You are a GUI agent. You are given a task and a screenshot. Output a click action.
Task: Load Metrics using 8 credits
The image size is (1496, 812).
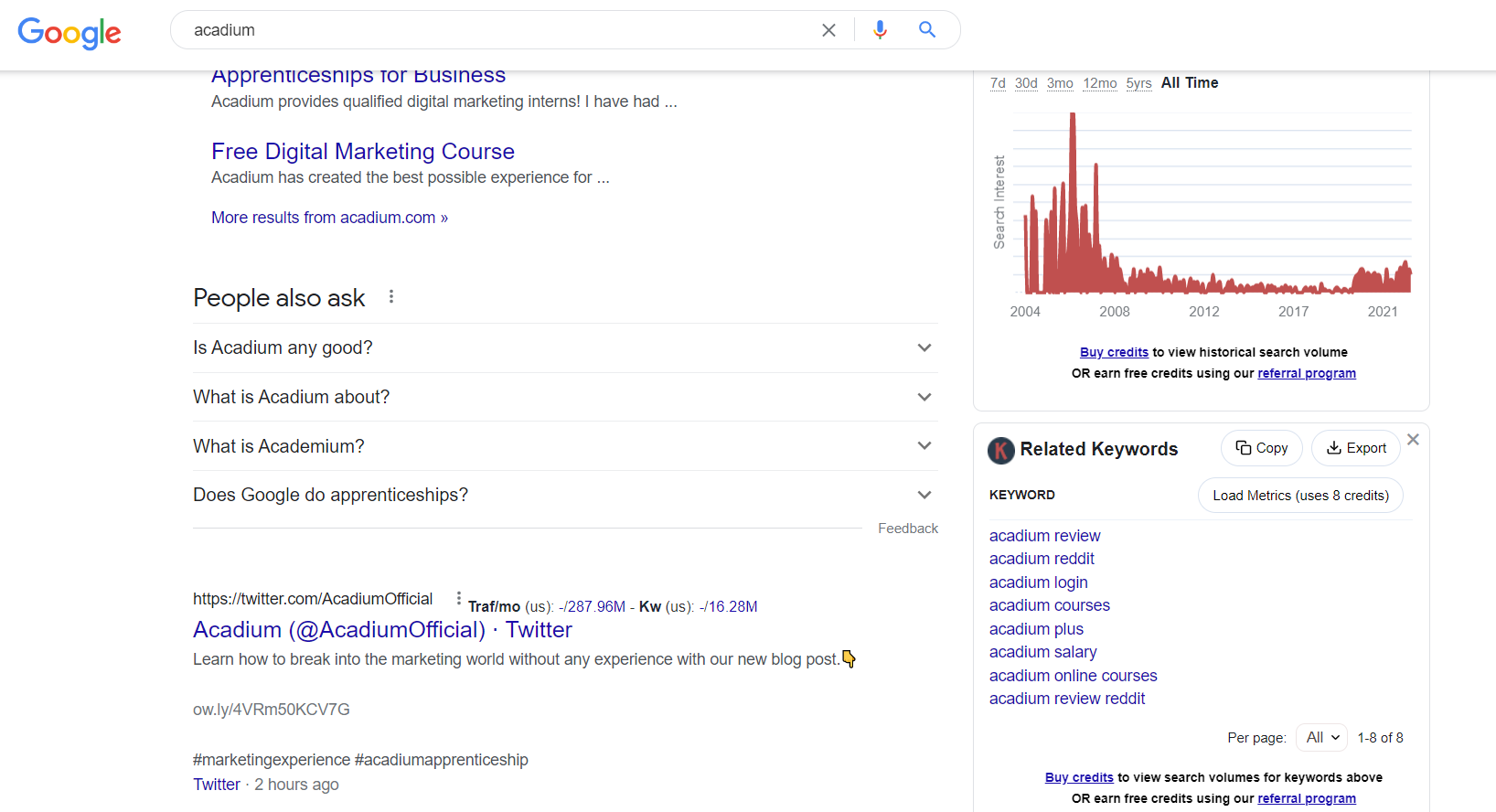(1300, 496)
